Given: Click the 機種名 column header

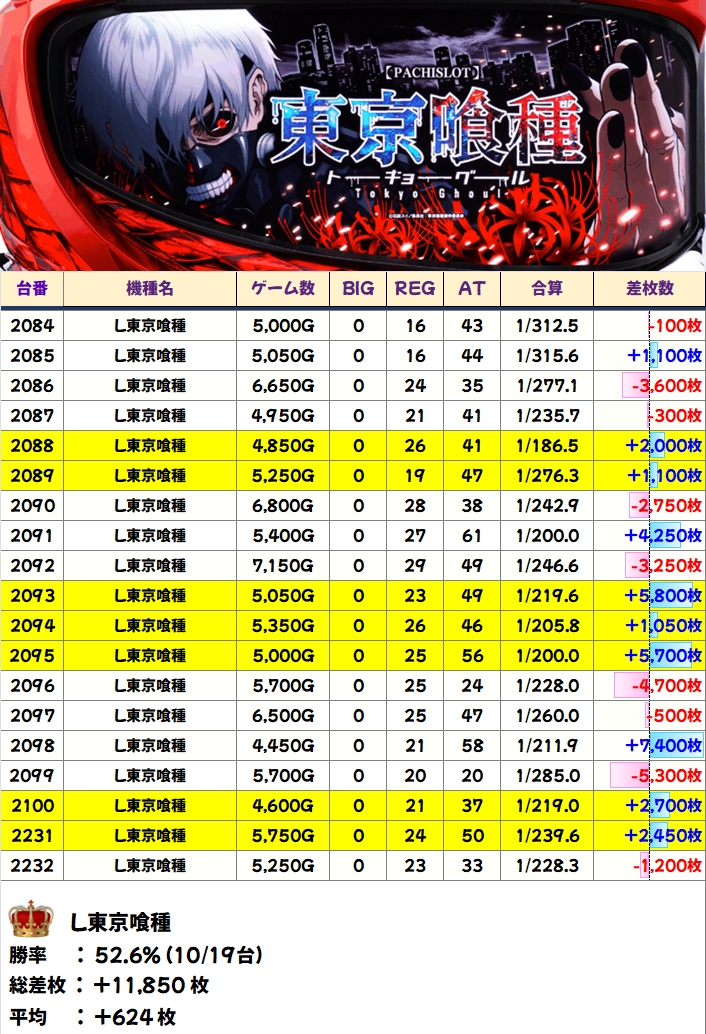Looking at the screenshot, I should 150,288.
